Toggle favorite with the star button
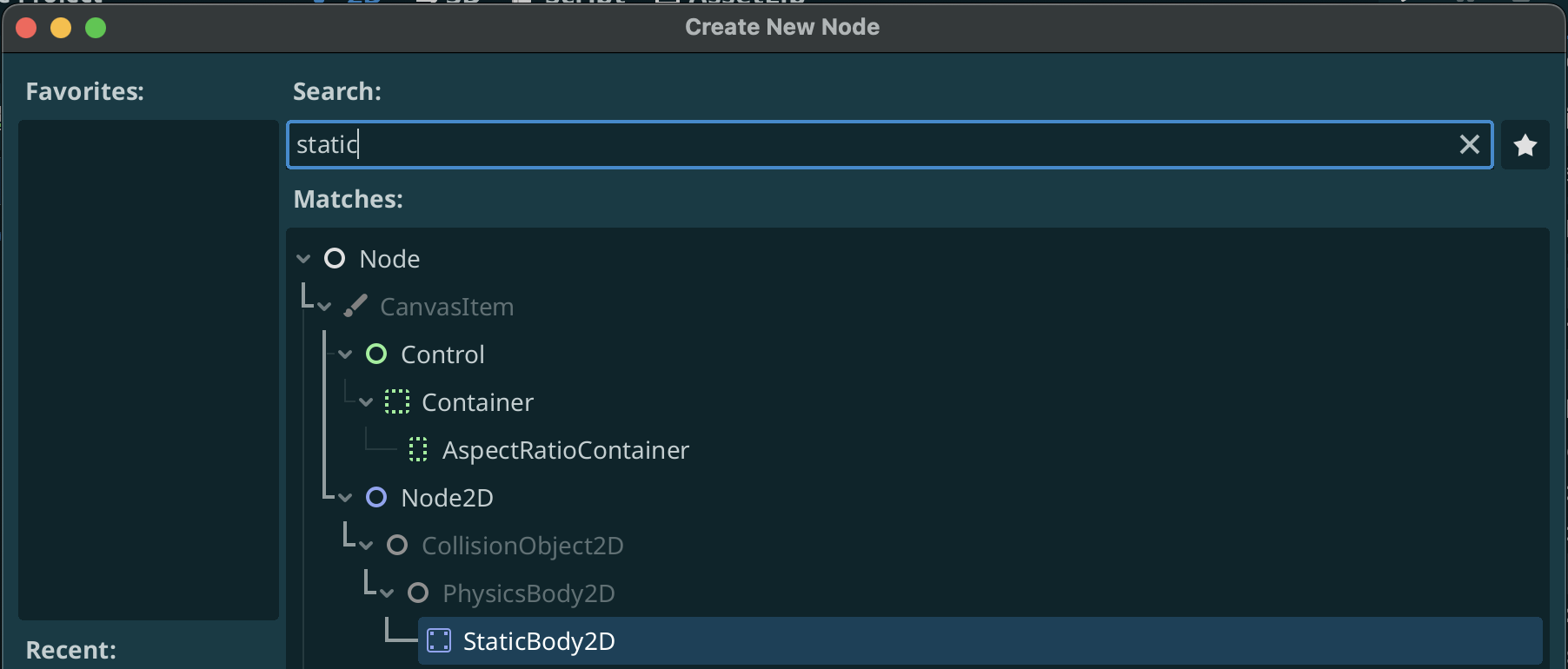This screenshot has height=669, width=1568. [1525, 144]
